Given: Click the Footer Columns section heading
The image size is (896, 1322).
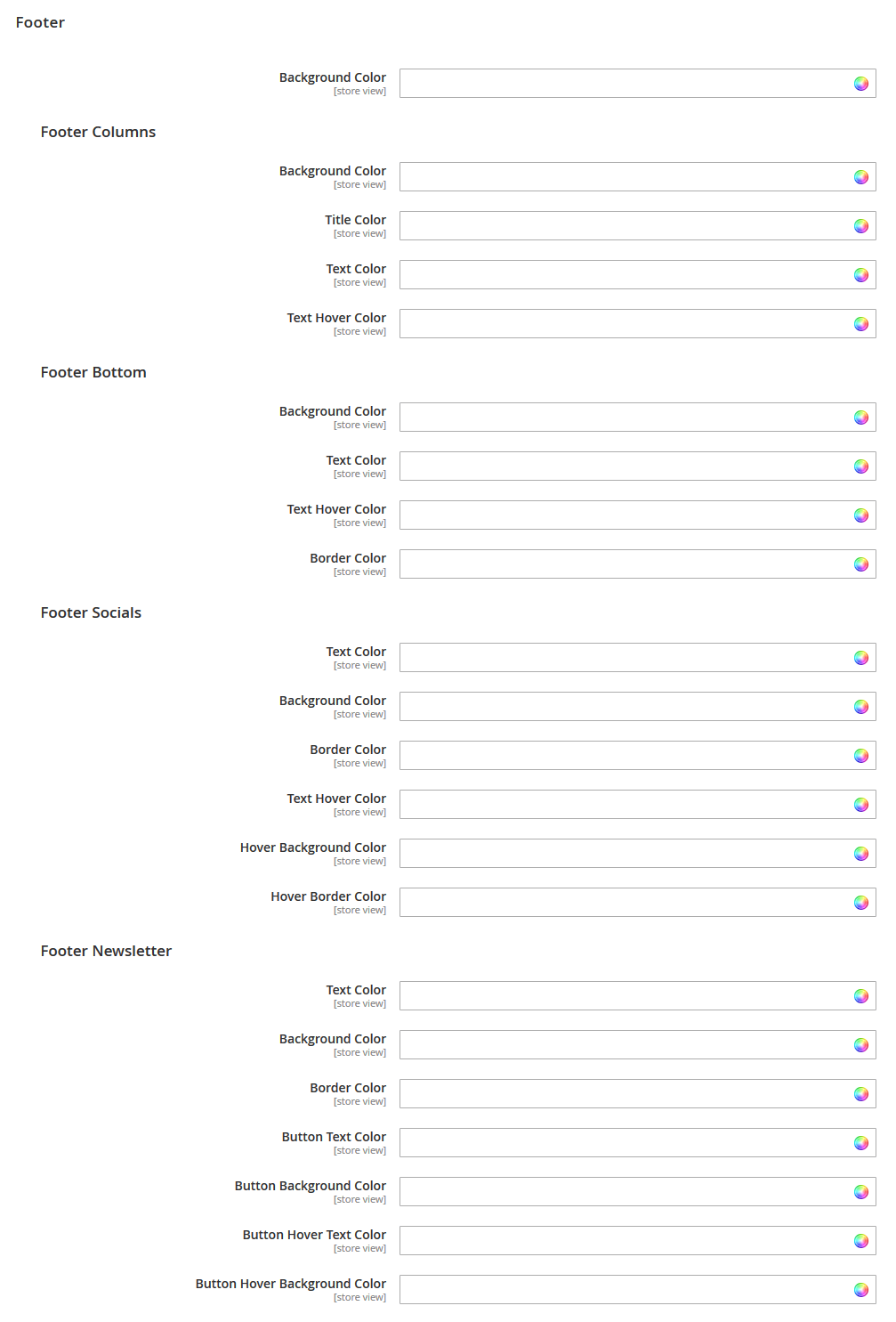Looking at the screenshot, I should point(98,132).
